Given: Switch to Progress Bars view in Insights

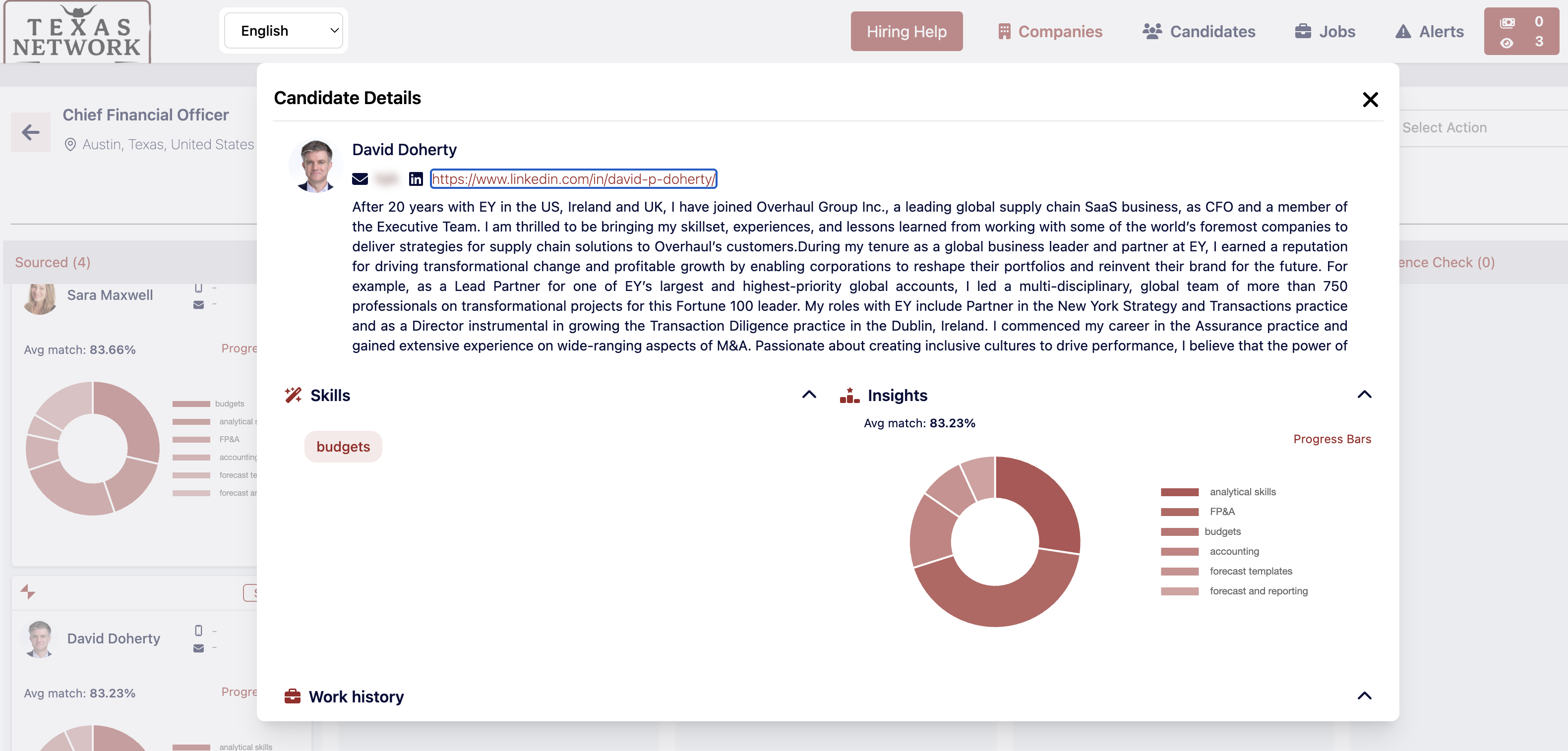Looking at the screenshot, I should [x=1332, y=439].
